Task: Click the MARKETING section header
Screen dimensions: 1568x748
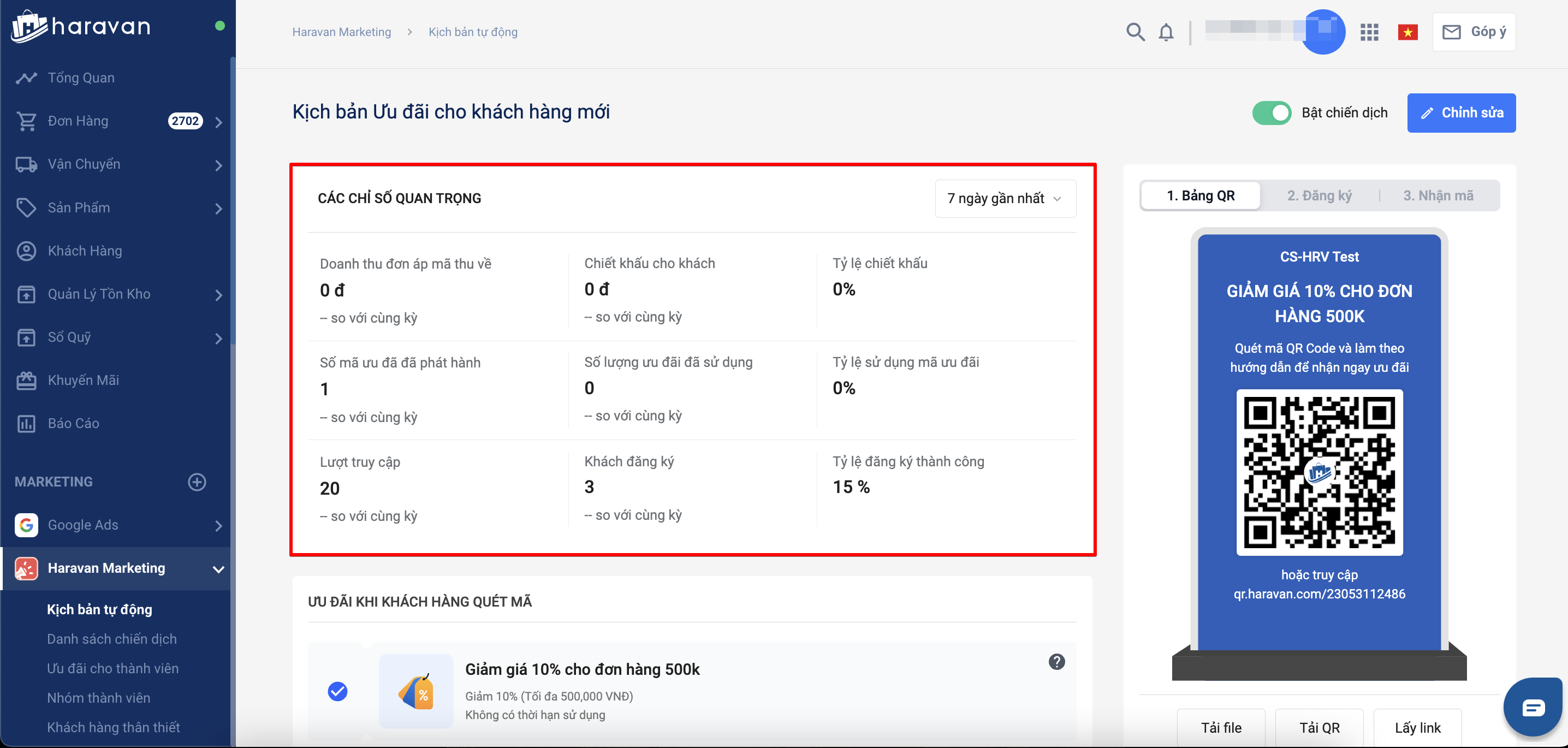Action: tap(54, 482)
